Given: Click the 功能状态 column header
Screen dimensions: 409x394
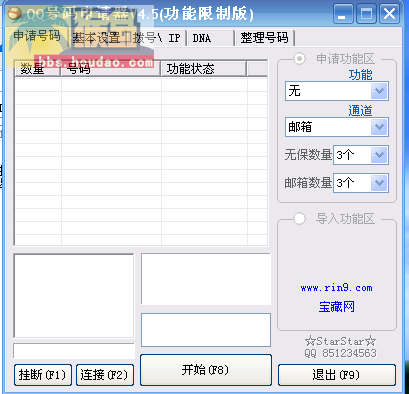Looking at the screenshot, I should 204,69.
